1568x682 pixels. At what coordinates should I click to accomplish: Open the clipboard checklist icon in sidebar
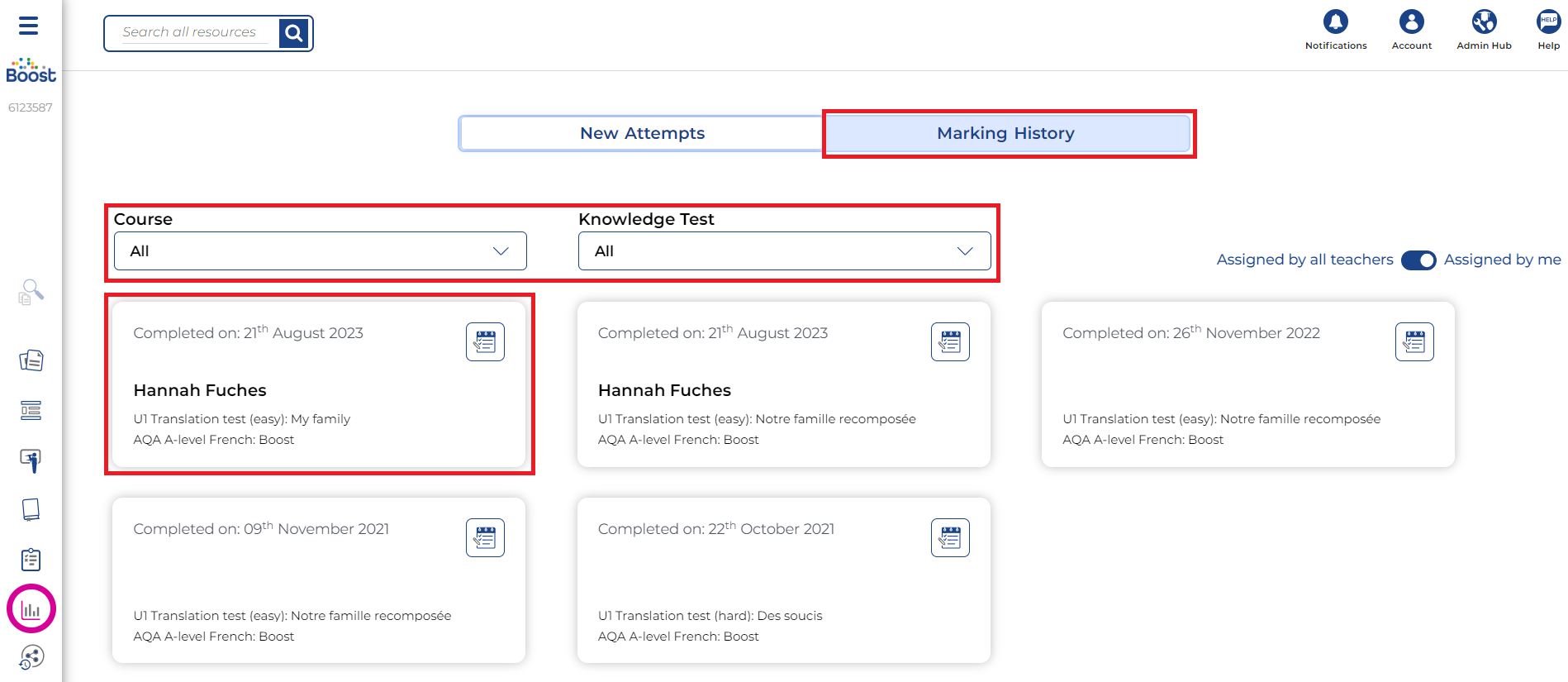coord(31,560)
